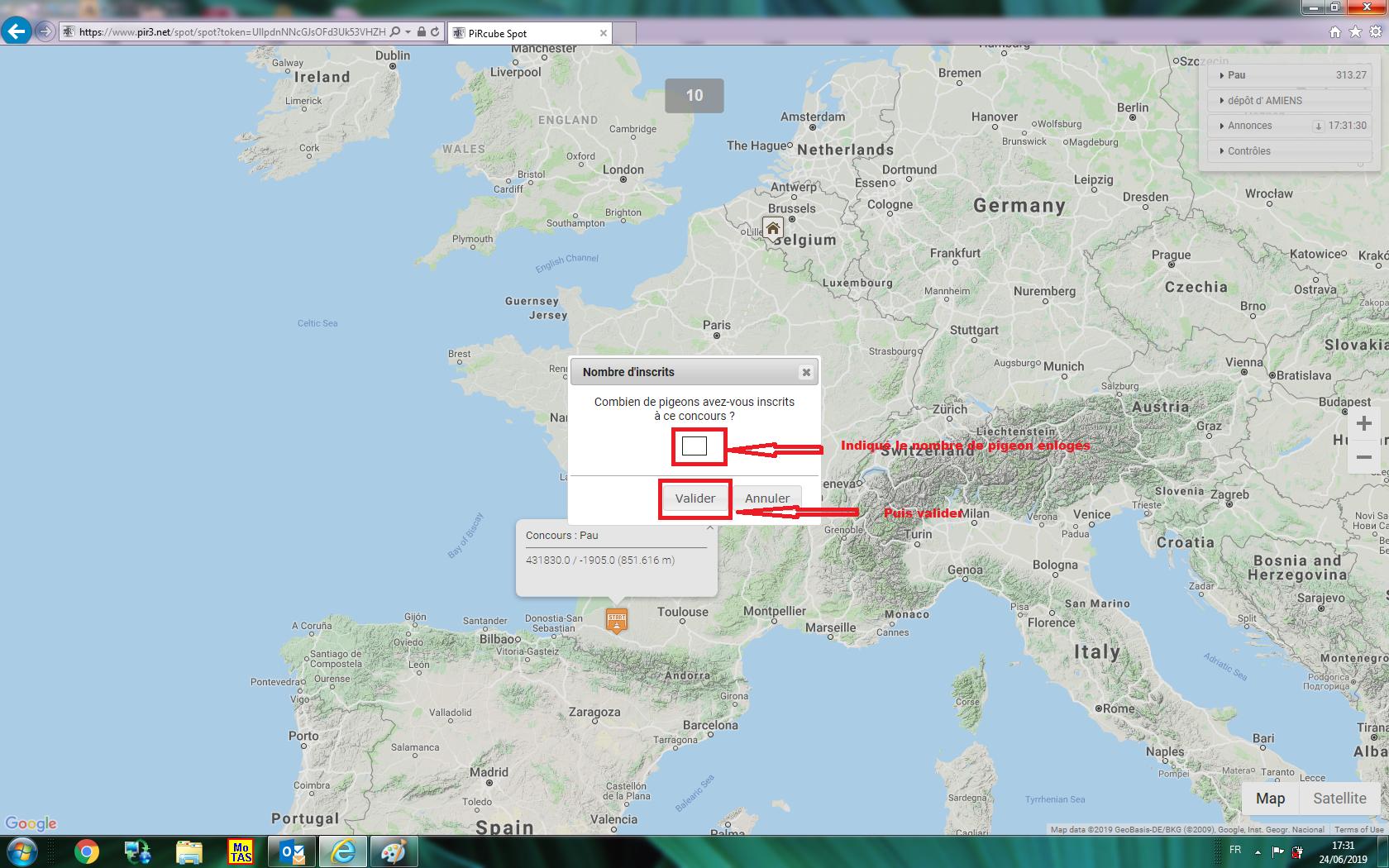Click the down-arrow icon beside Annonces
The height and width of the screenshot is (868, 1389).
(x=1319, y=126)
